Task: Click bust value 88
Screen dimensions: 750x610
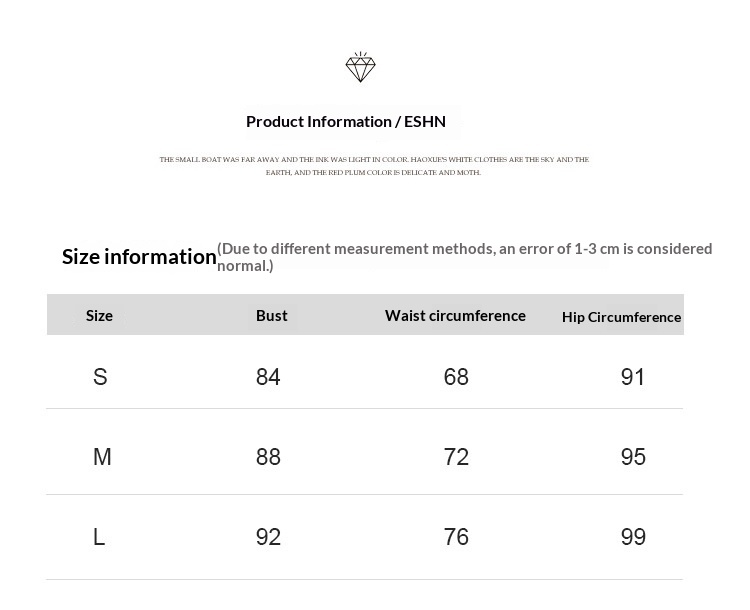Action: click(268, 457)
